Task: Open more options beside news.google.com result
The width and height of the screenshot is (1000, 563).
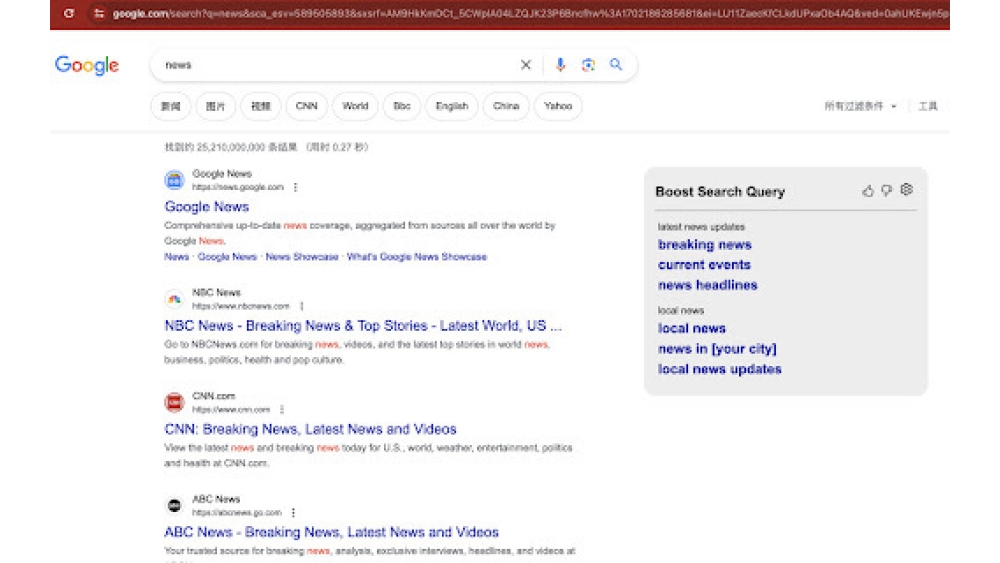Action: tap(295, 187)
